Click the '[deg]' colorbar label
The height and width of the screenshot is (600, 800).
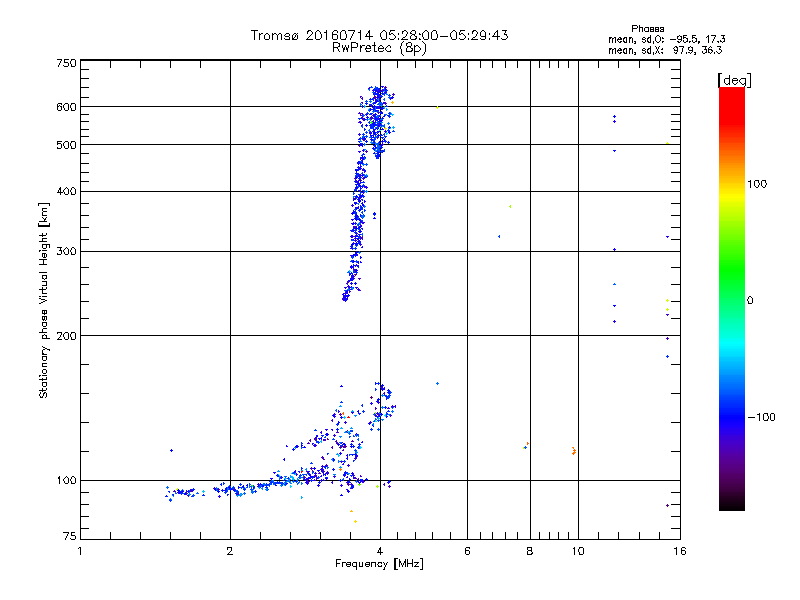734,80
